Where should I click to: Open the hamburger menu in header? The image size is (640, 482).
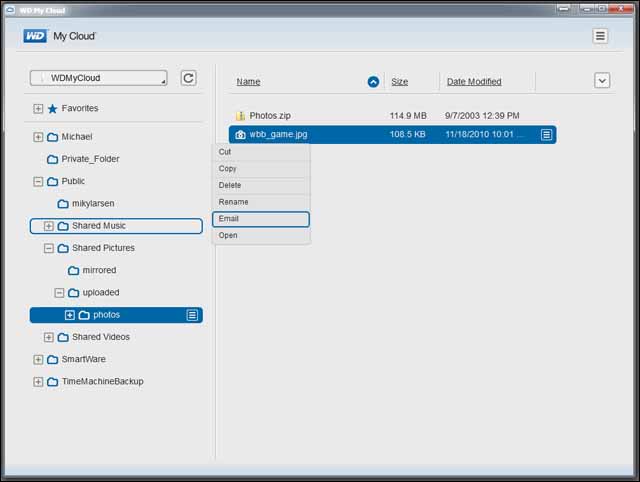(x=600, y=36)
